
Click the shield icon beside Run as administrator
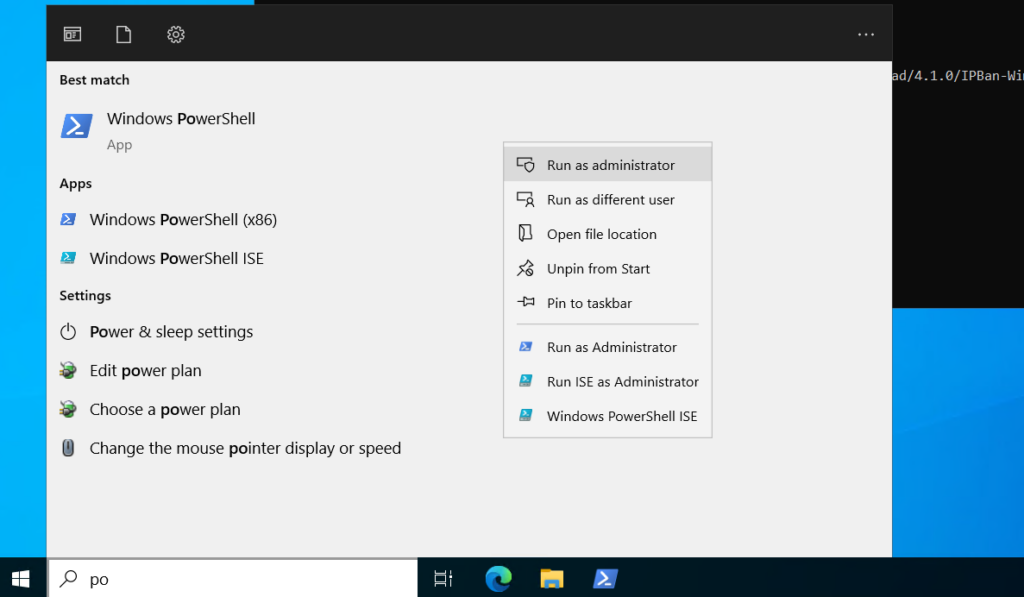point(526,165)
